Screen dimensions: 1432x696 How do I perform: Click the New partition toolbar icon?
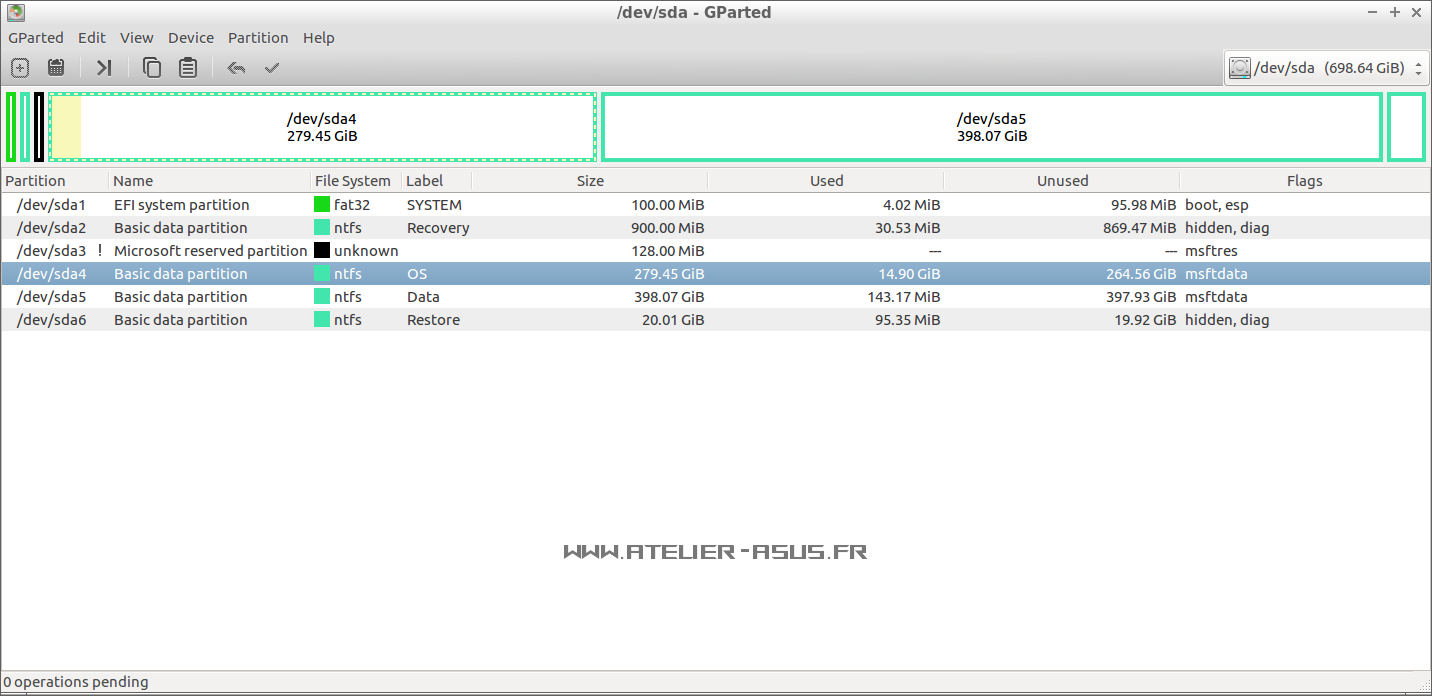tap(20, 68)
